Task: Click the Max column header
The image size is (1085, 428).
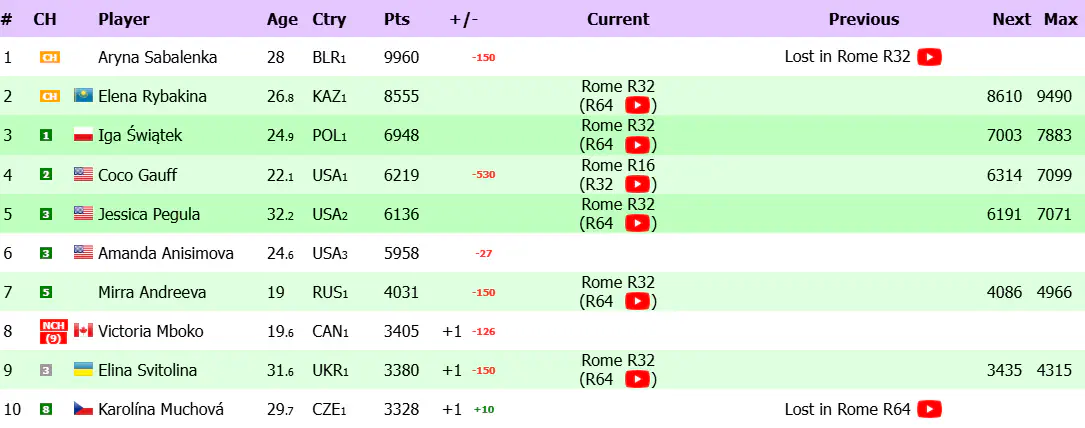Action: tap(1061, 19)
